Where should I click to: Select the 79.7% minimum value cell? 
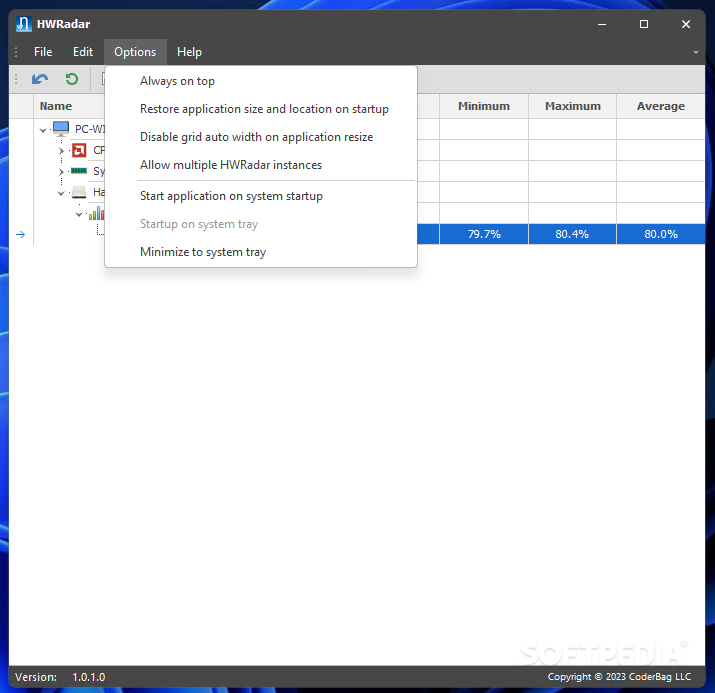484,234
